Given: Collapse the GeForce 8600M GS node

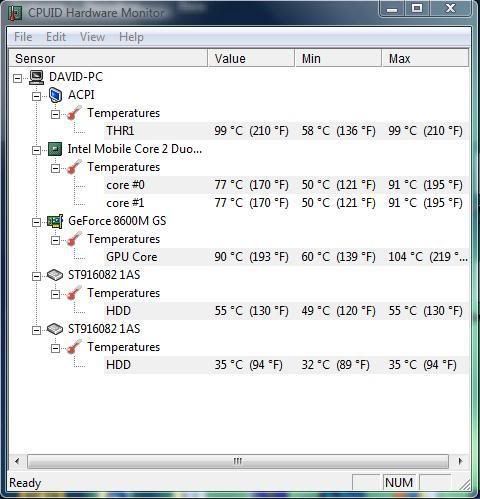Looking at the screenshot, I should pyautogui.click(x=36, y=222).
